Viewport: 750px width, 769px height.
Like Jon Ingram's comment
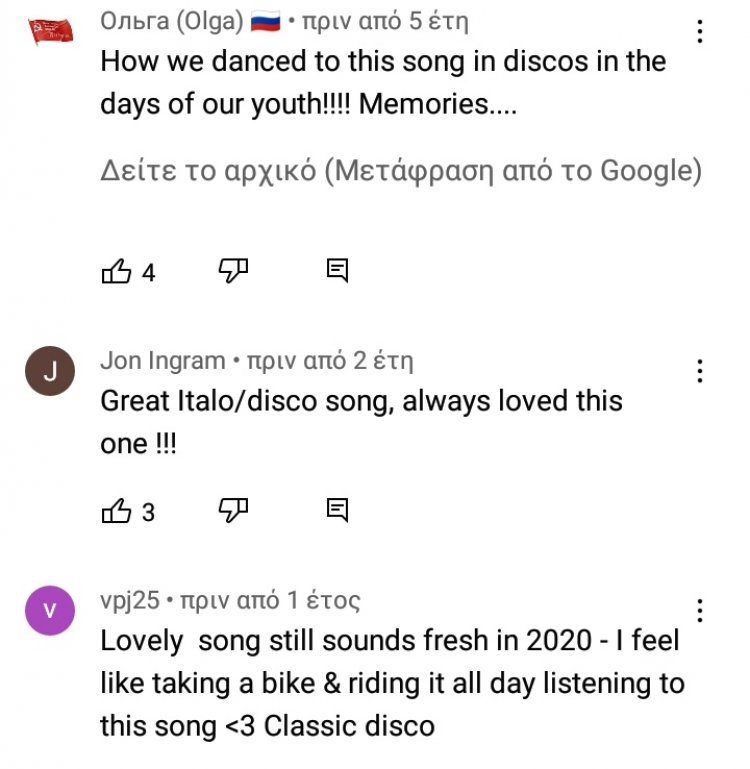click(x=117, y=511)
